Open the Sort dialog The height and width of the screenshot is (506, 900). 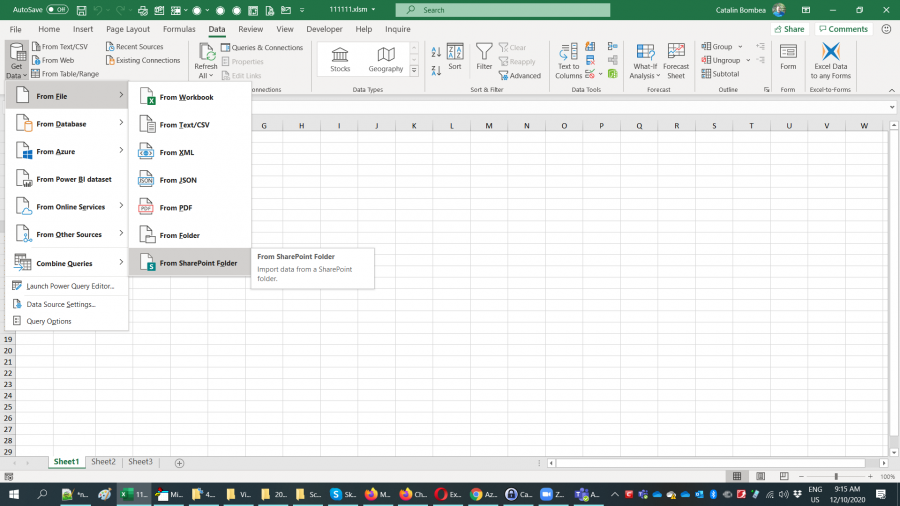pyautogui.click(x=455, y=57)
